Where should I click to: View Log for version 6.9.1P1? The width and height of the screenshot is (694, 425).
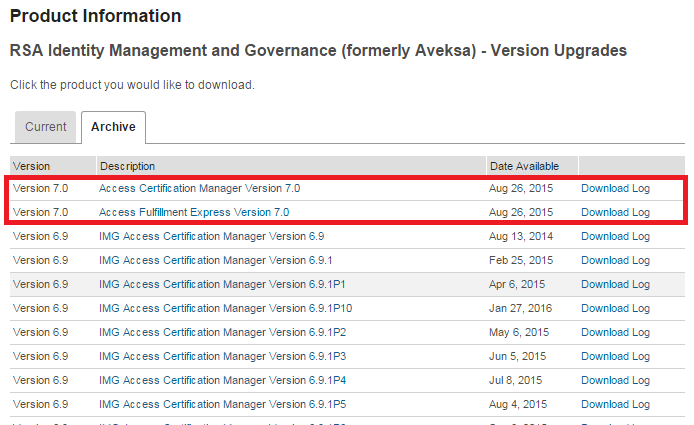coord(641,284)
